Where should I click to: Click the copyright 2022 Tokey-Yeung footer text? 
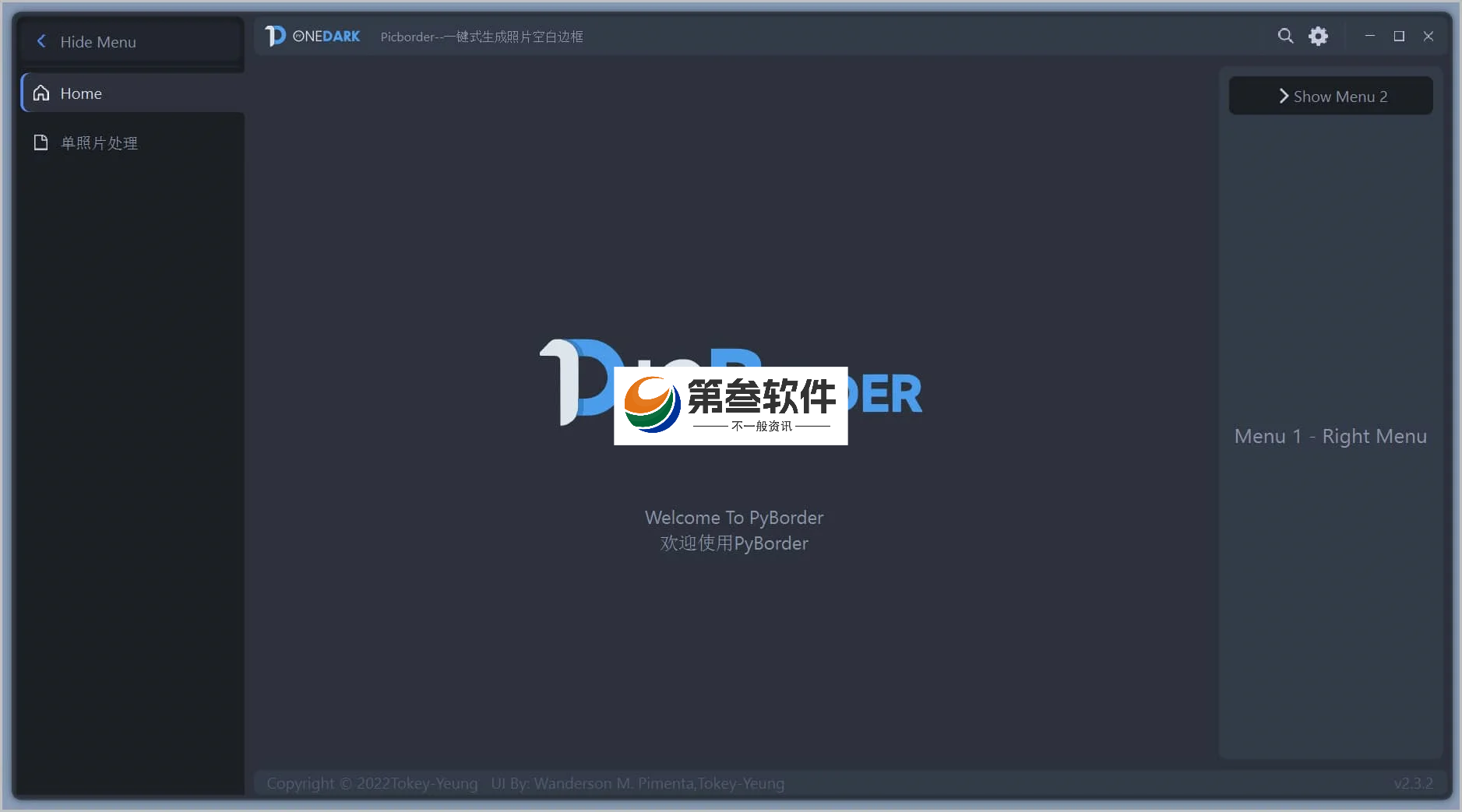click(372, 783)
